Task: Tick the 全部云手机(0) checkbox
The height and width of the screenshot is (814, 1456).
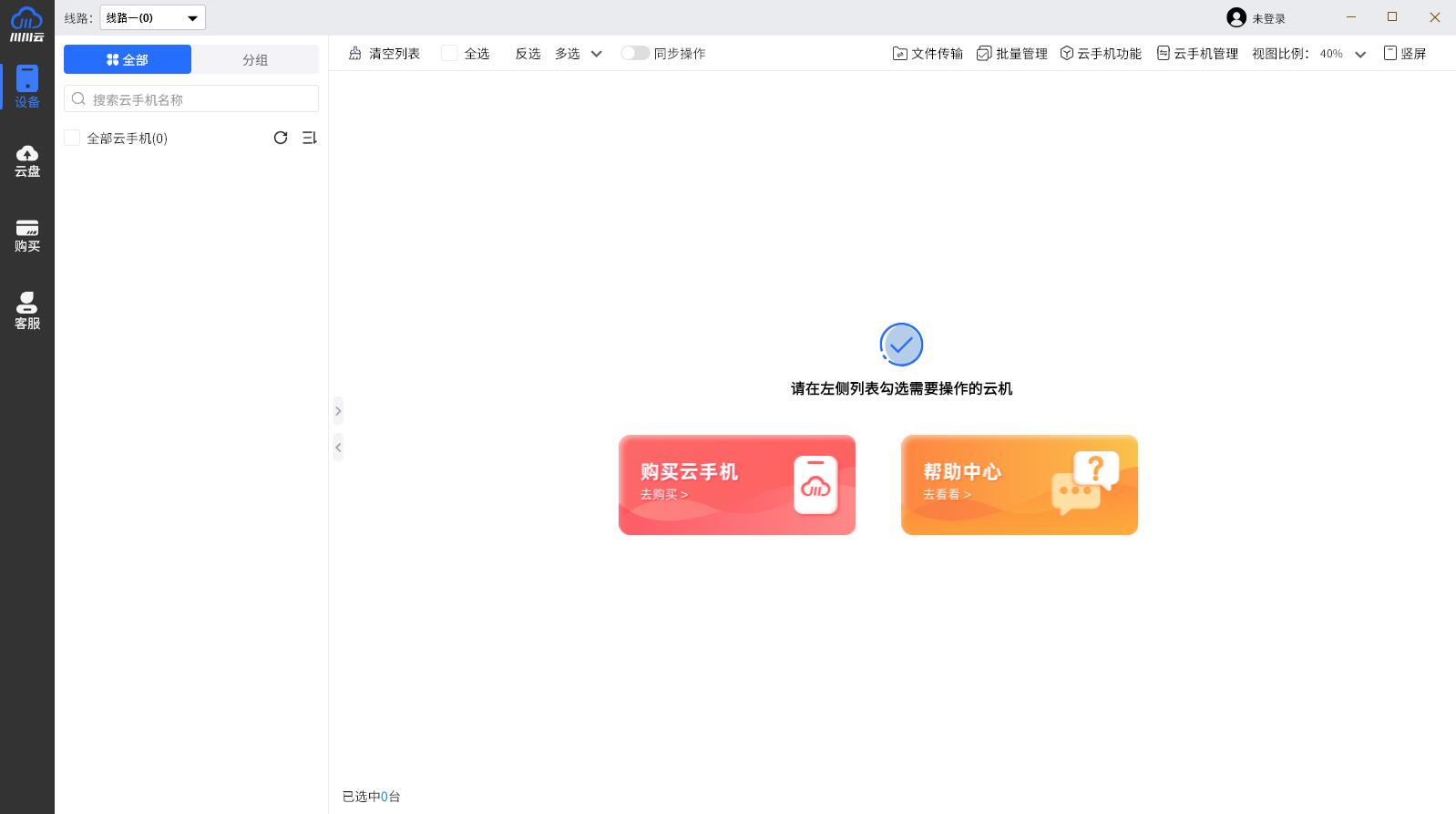Action: click(x=72, y=138)
